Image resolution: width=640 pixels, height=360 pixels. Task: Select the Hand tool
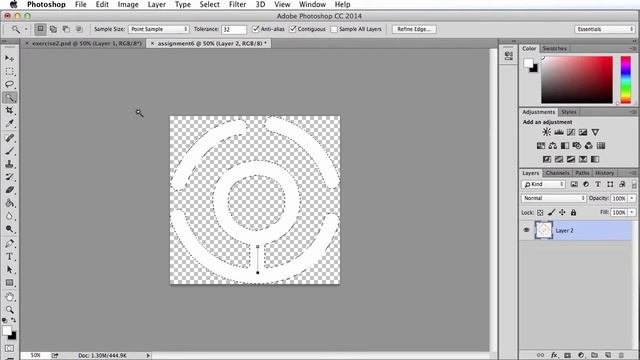click(x=9, y=297)
